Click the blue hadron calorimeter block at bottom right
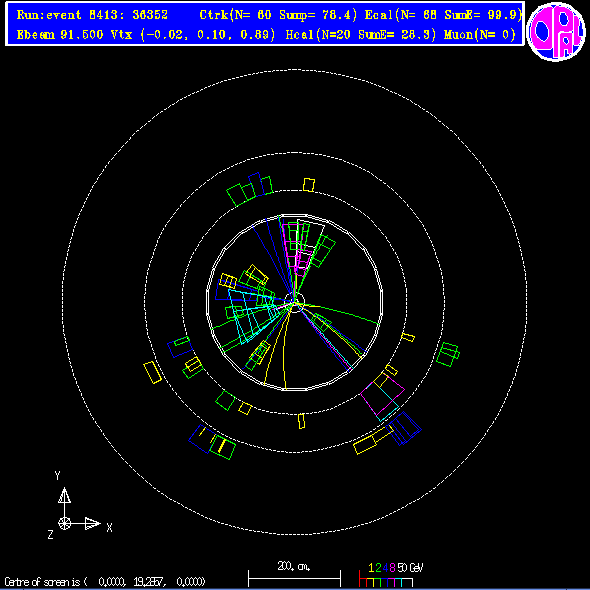 [x=405, y=428]
